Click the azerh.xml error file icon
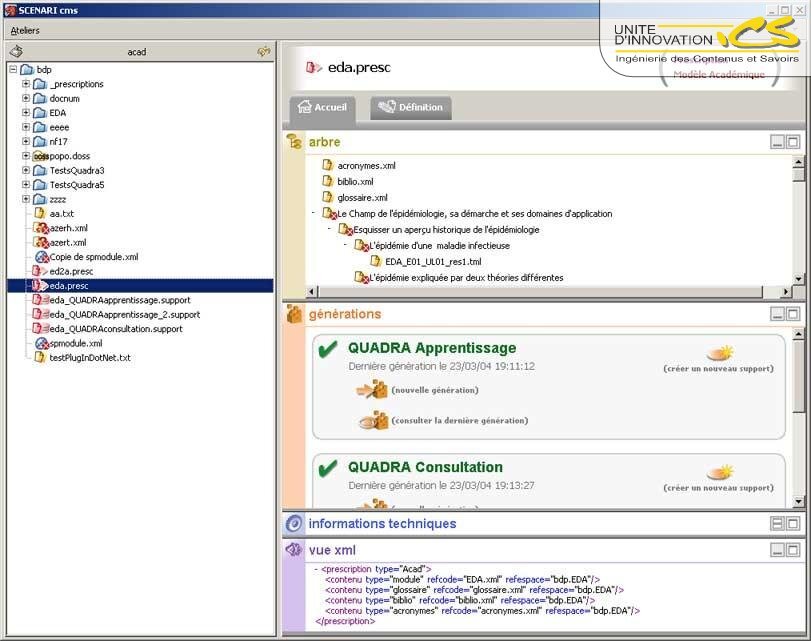Viewport: 811px width, 641px height. 40,228
